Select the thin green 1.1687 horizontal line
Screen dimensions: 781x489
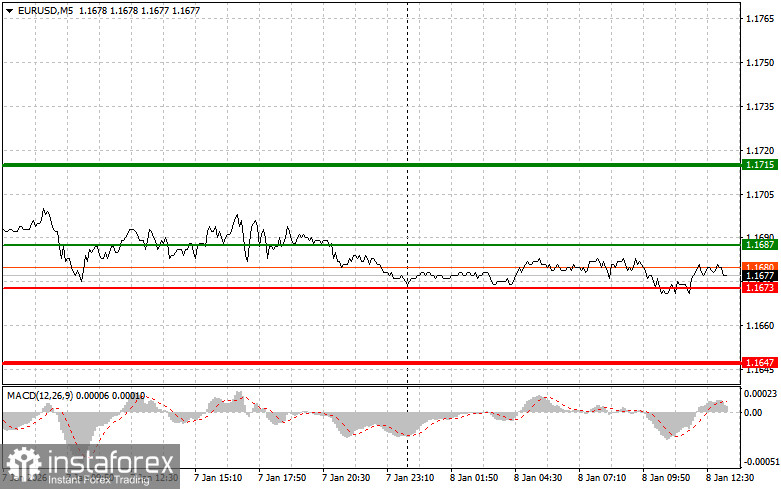click(372, 244)
